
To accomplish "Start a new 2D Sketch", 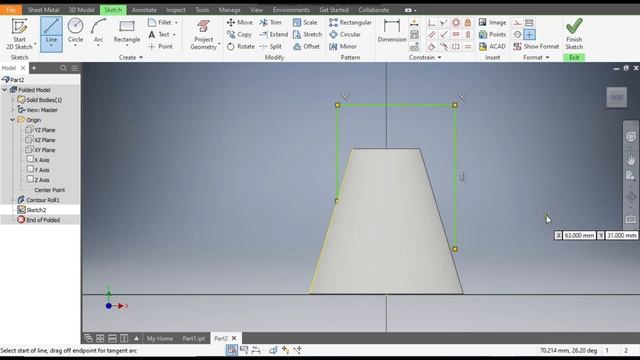I will click(19, 34).
